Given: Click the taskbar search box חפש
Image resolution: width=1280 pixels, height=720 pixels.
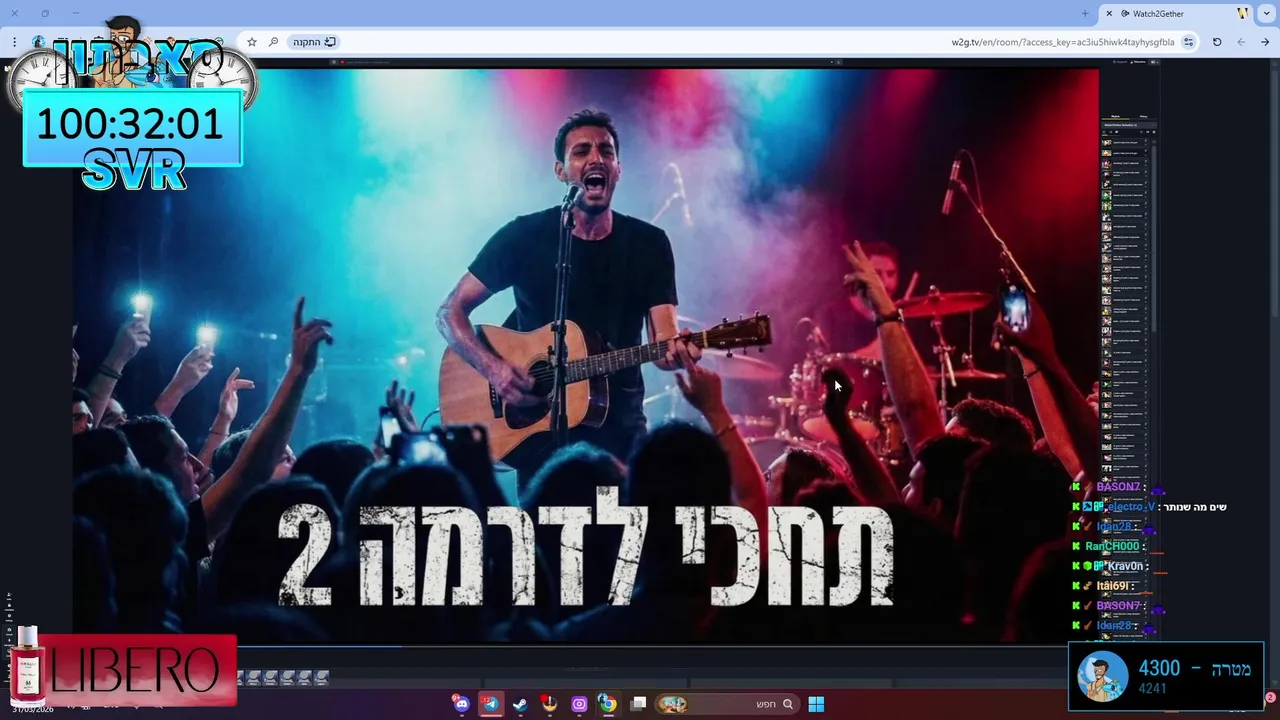Looking at the screenshot, I should click(727, 704).
